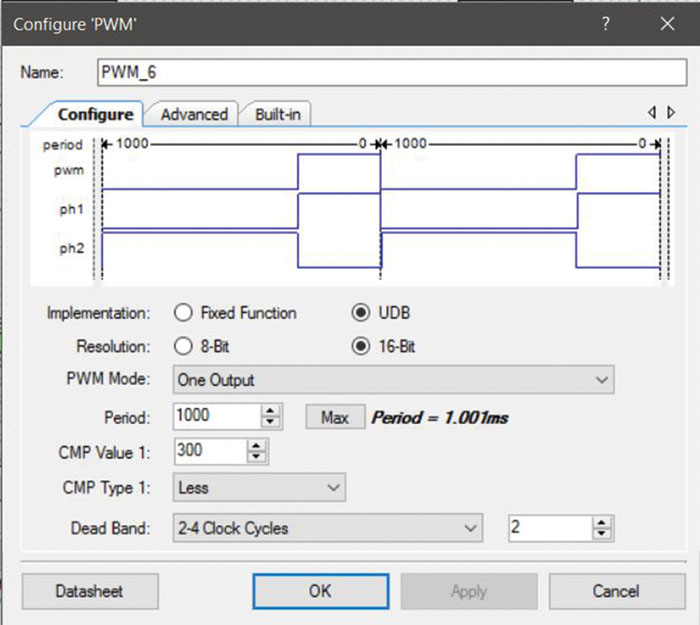The image size is (700, 625).
Task: Increase CMP Value 1 with up arrow
Action: [x=258, y=446]
